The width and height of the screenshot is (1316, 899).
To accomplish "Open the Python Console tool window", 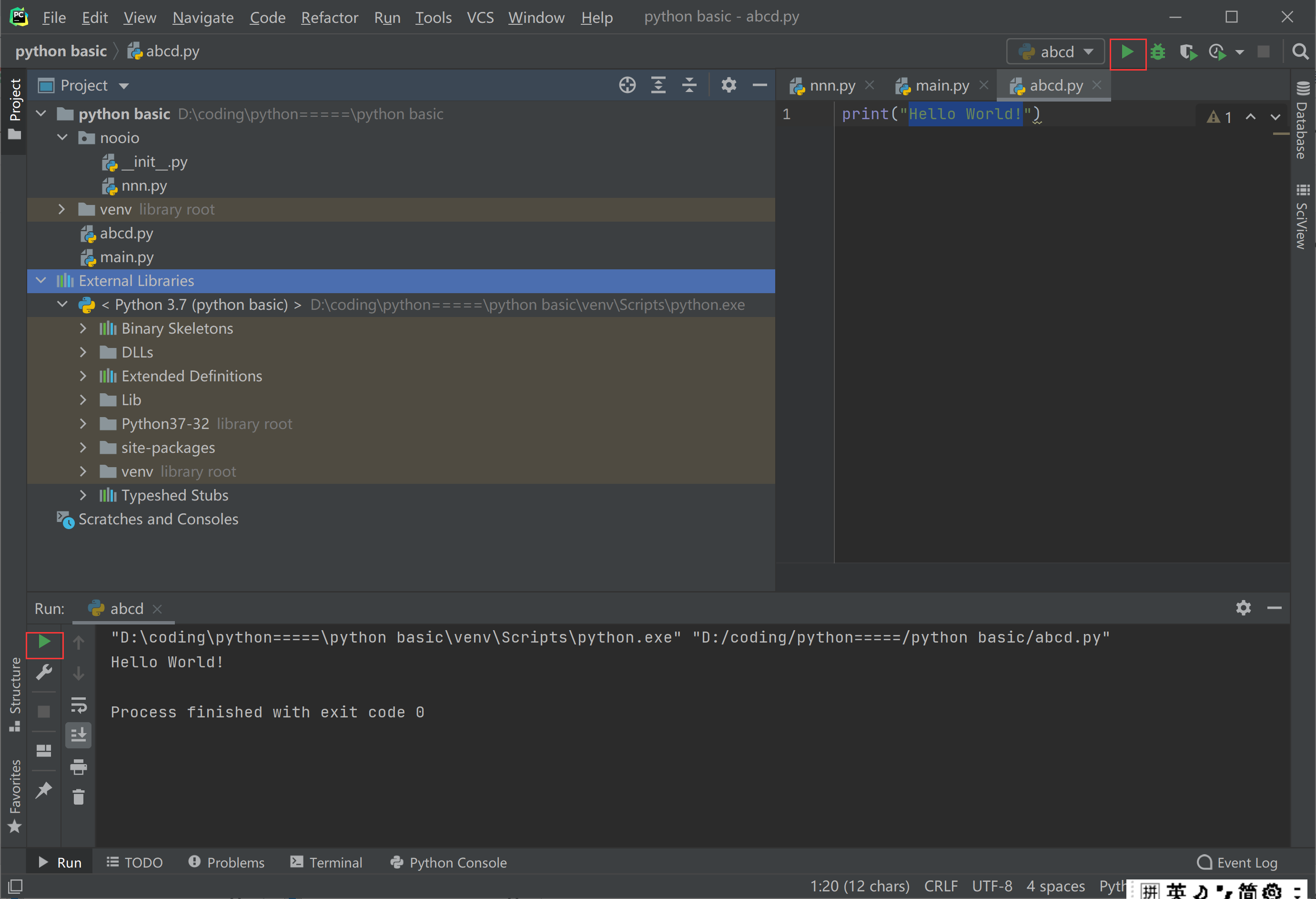I will click(448, 862).
